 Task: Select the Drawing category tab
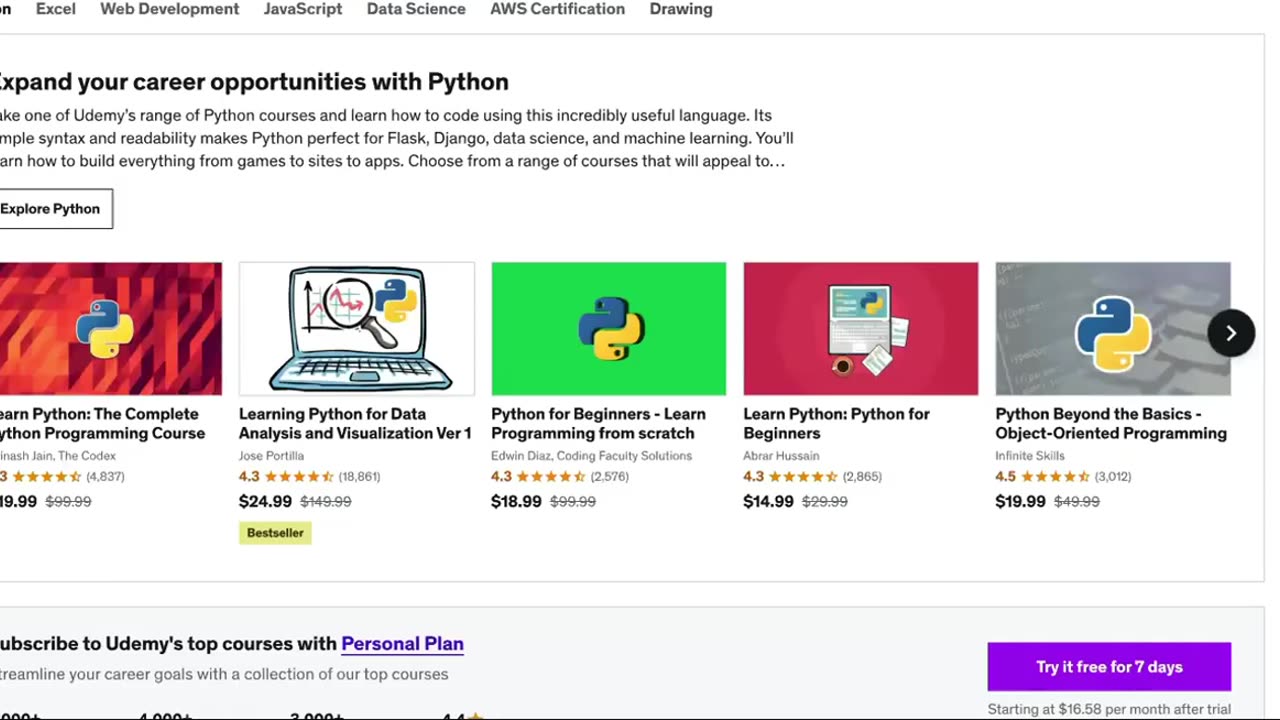[x=681, y=9]
